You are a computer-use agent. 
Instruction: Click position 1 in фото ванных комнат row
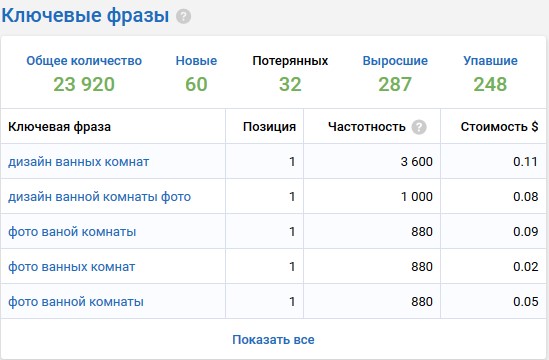292,267
